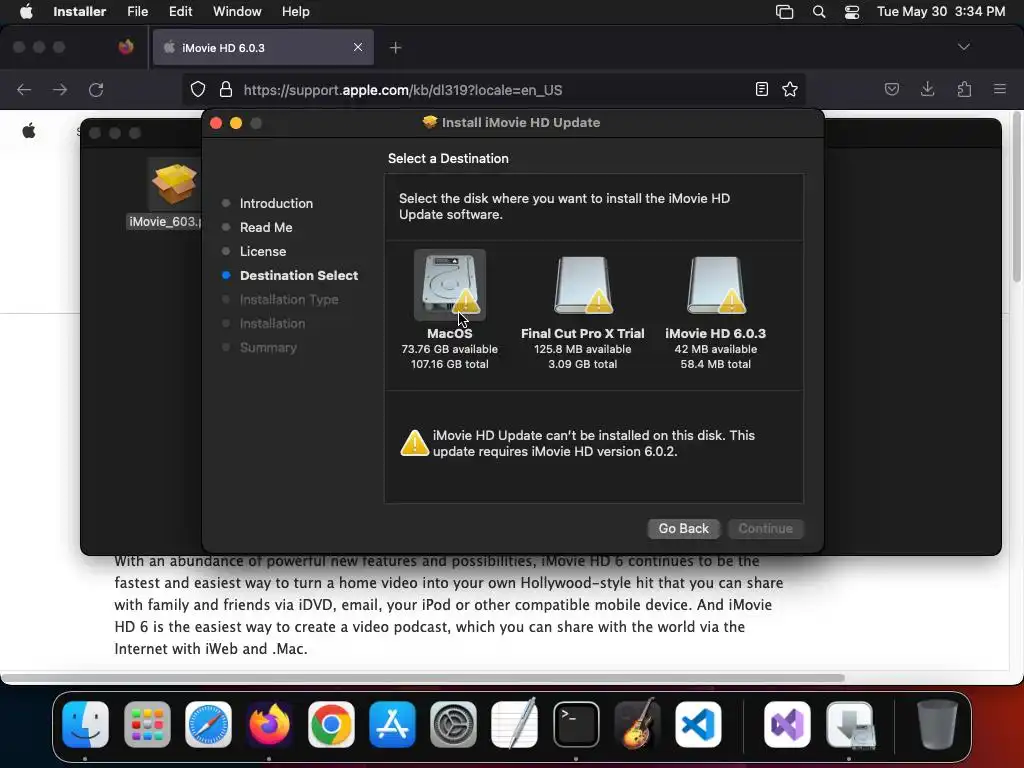Click the tracking protection shield icon
The image size is (1024, 768).
pyautogui.click(x=198, y=89)
